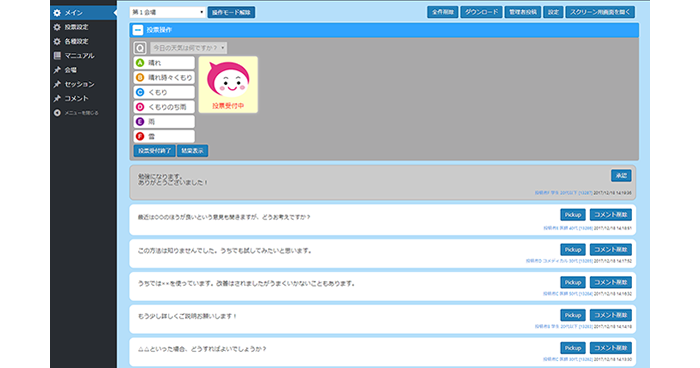700x368 pixels.
Task: Click the 投票受付終了 button
Action: click(154, 151)
